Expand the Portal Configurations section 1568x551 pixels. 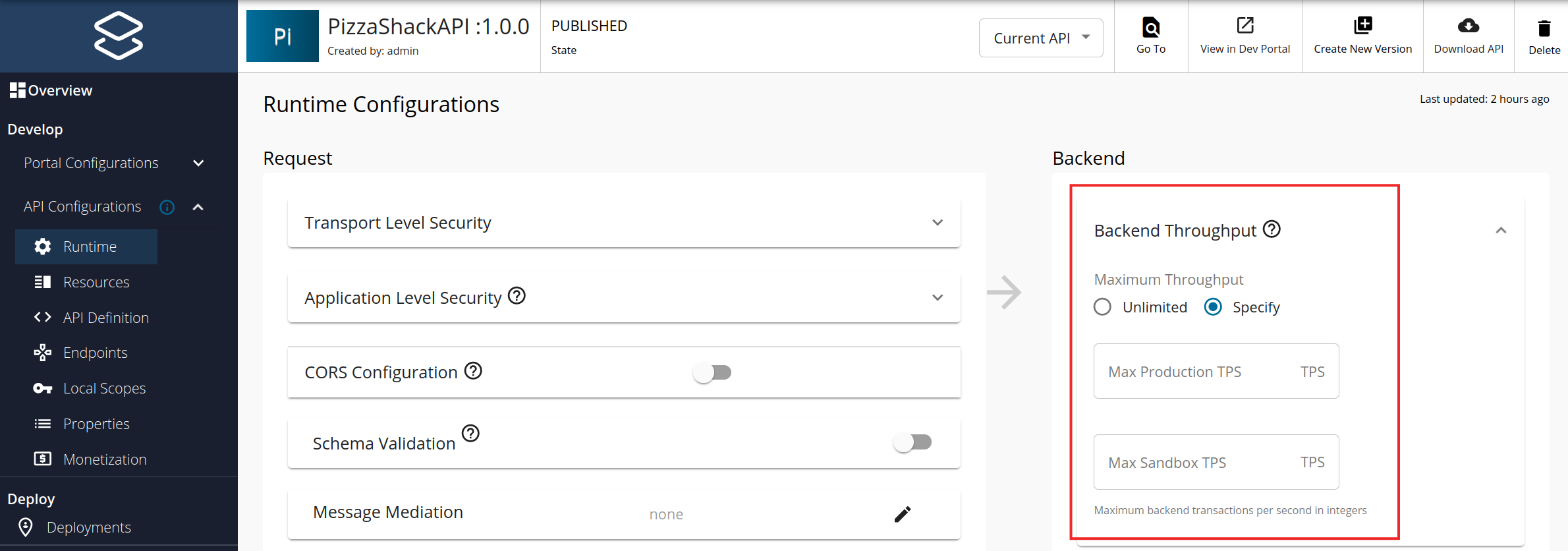[198, 163]
